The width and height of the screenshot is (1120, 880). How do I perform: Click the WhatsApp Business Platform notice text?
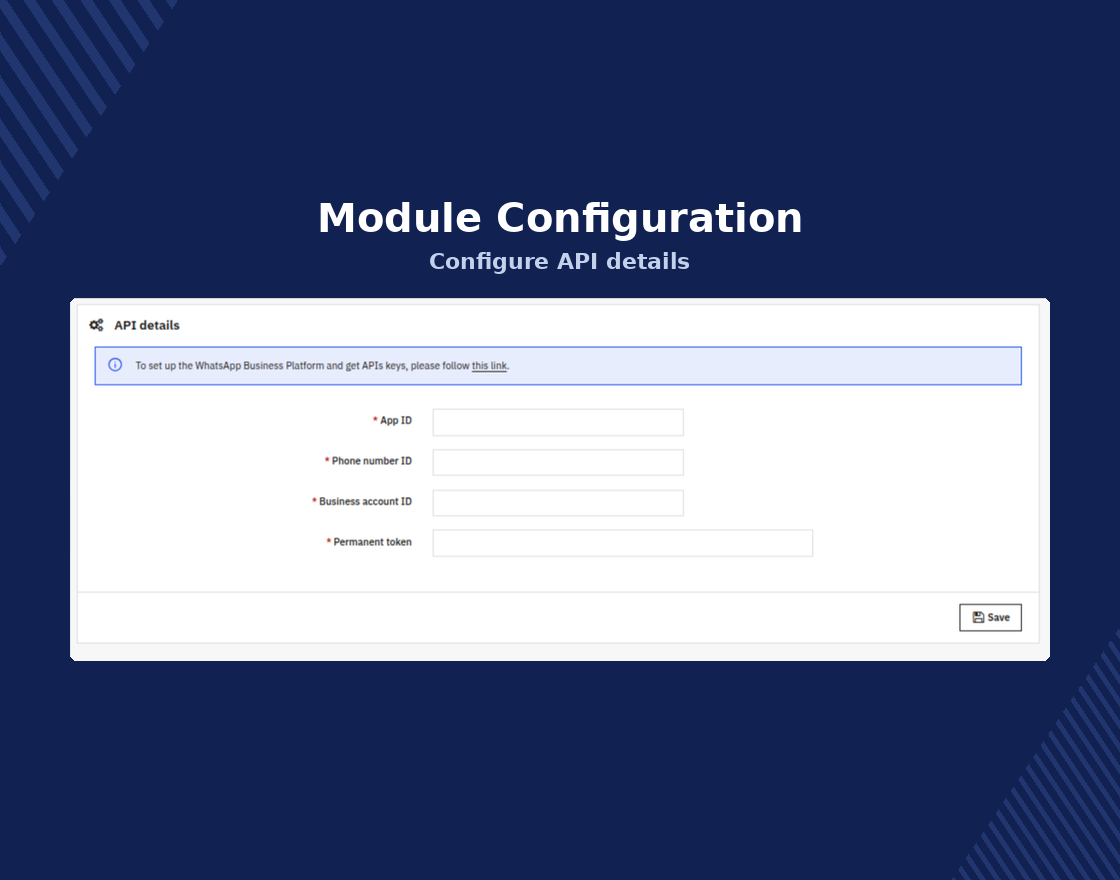click(x=322, y=366)
